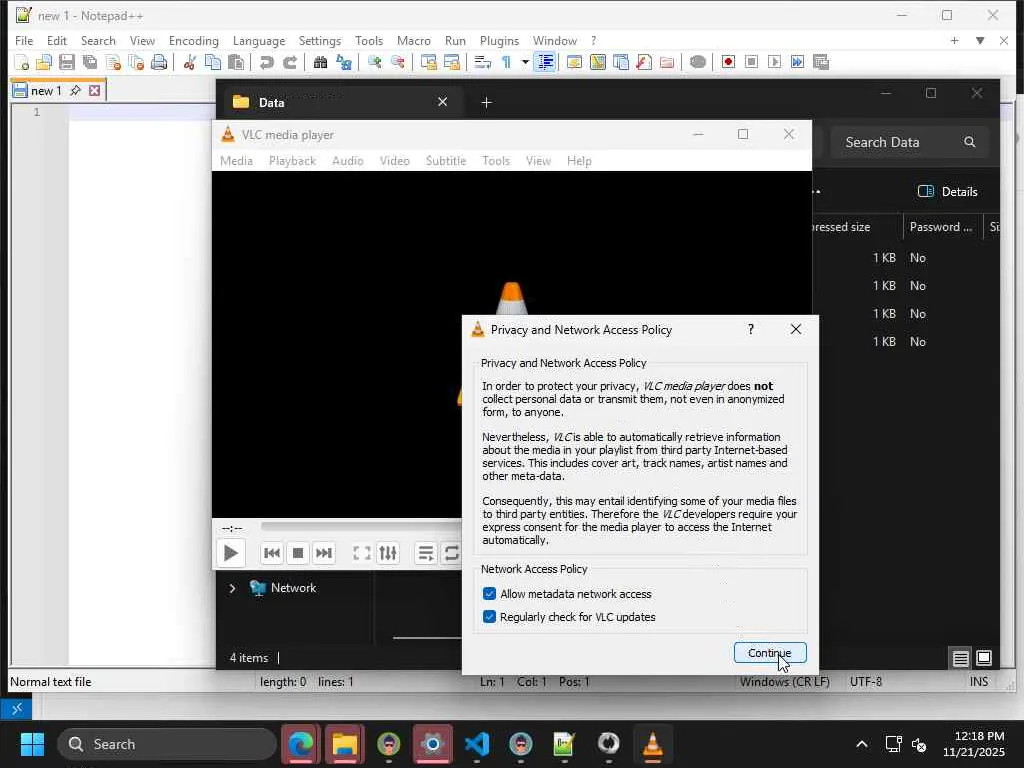1024x768 pixels.
Task: Open the Tools menu in VLC
Action: (x=496, y=161)
